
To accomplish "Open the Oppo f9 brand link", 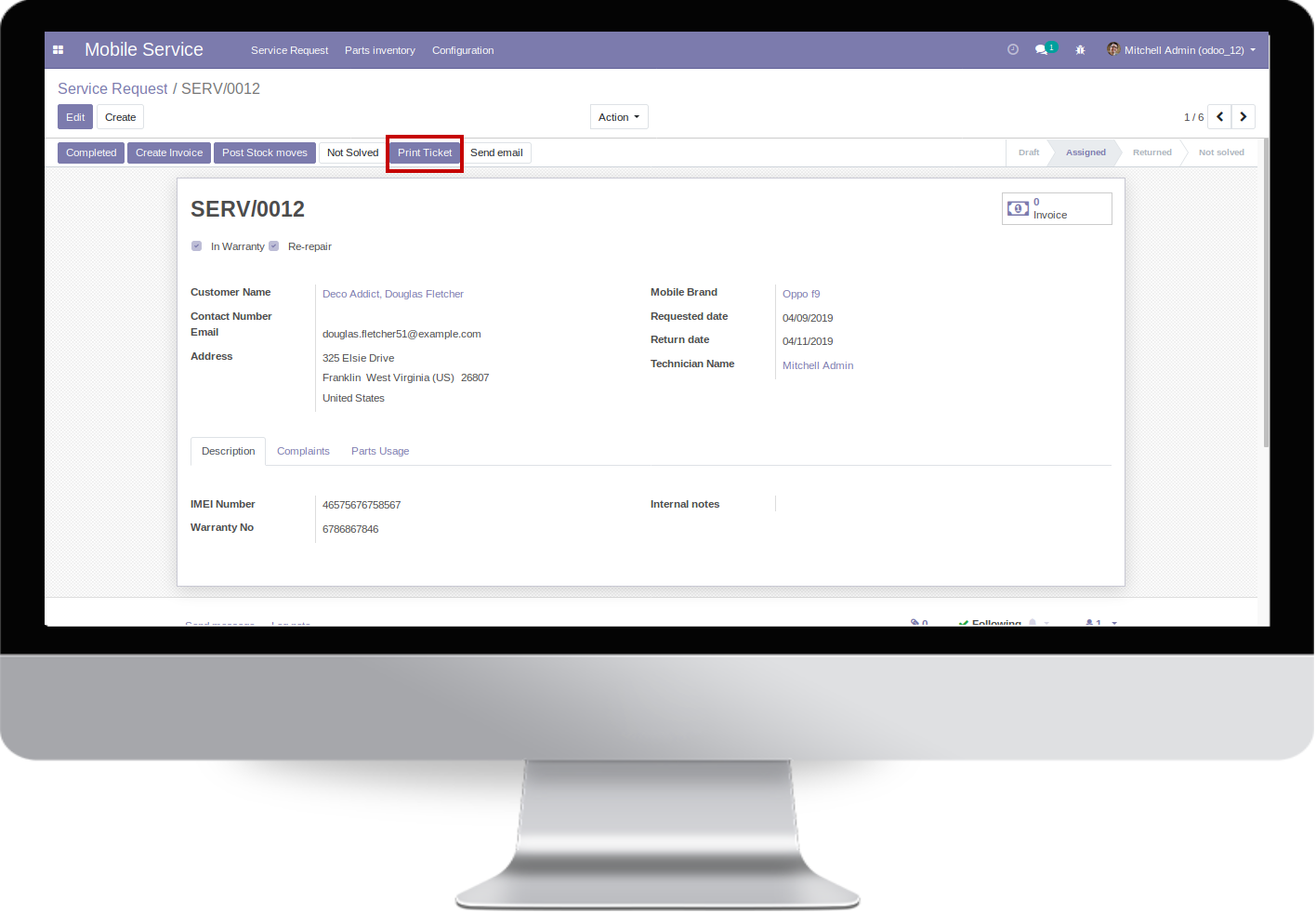I will coord(801,294).
